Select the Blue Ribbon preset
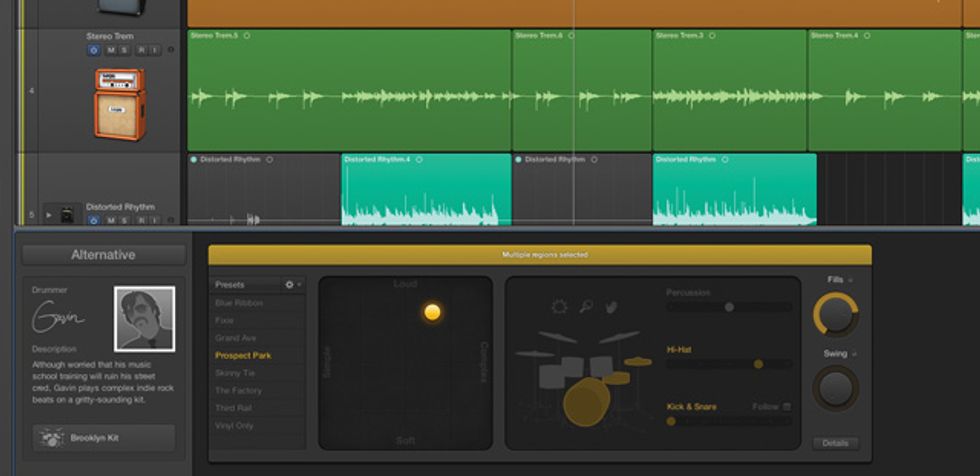 238,303
